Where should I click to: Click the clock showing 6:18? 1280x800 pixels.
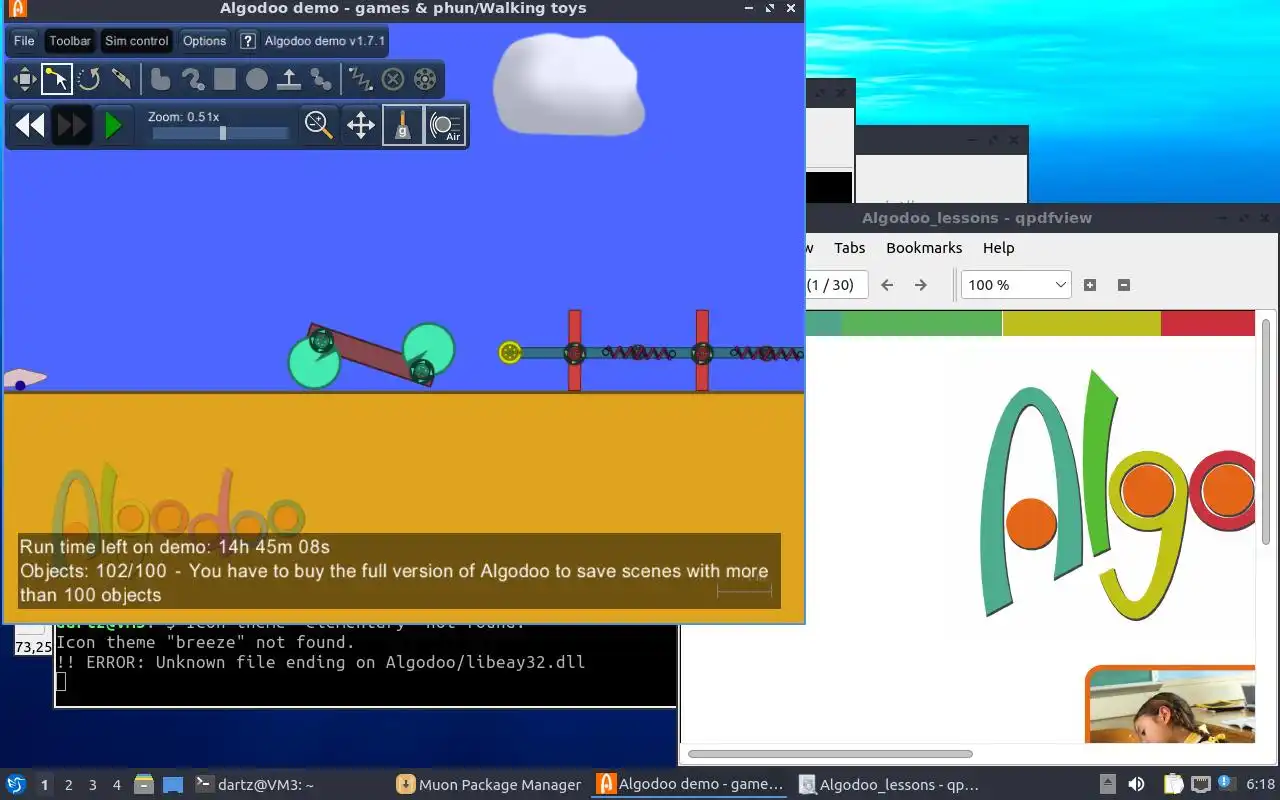click(x=1261, y=785)
